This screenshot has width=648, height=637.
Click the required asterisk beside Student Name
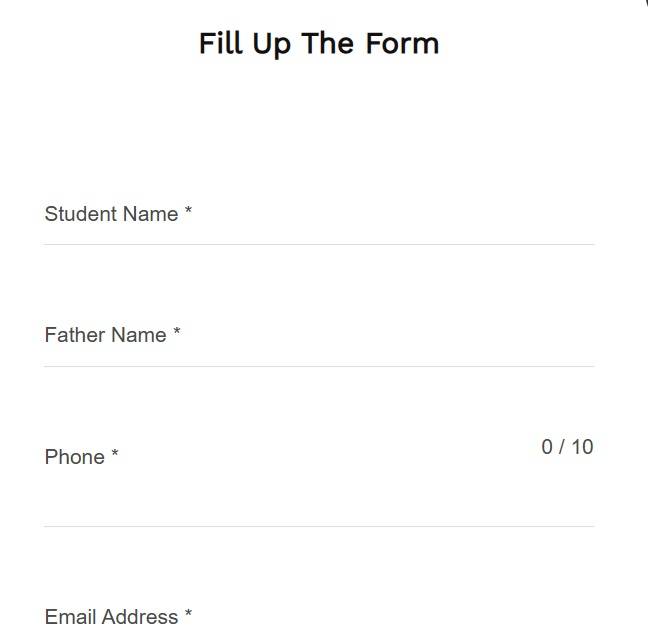click(x=188, y=212)
